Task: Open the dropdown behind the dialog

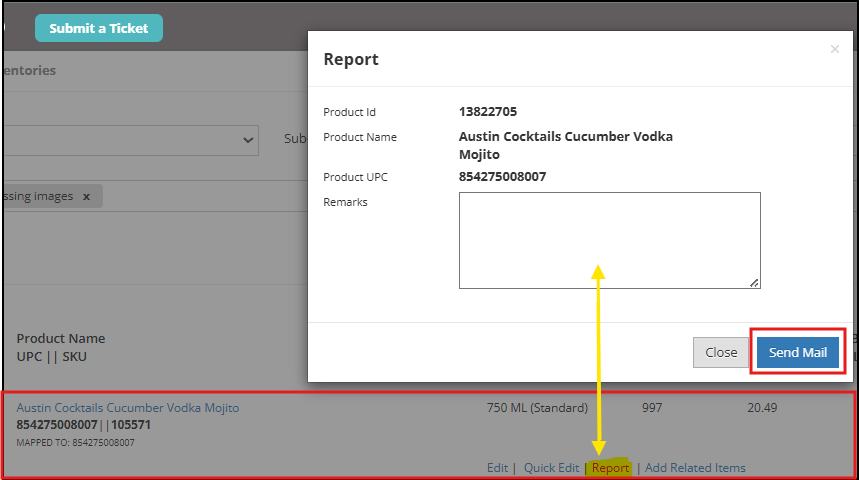Action: 131,140
